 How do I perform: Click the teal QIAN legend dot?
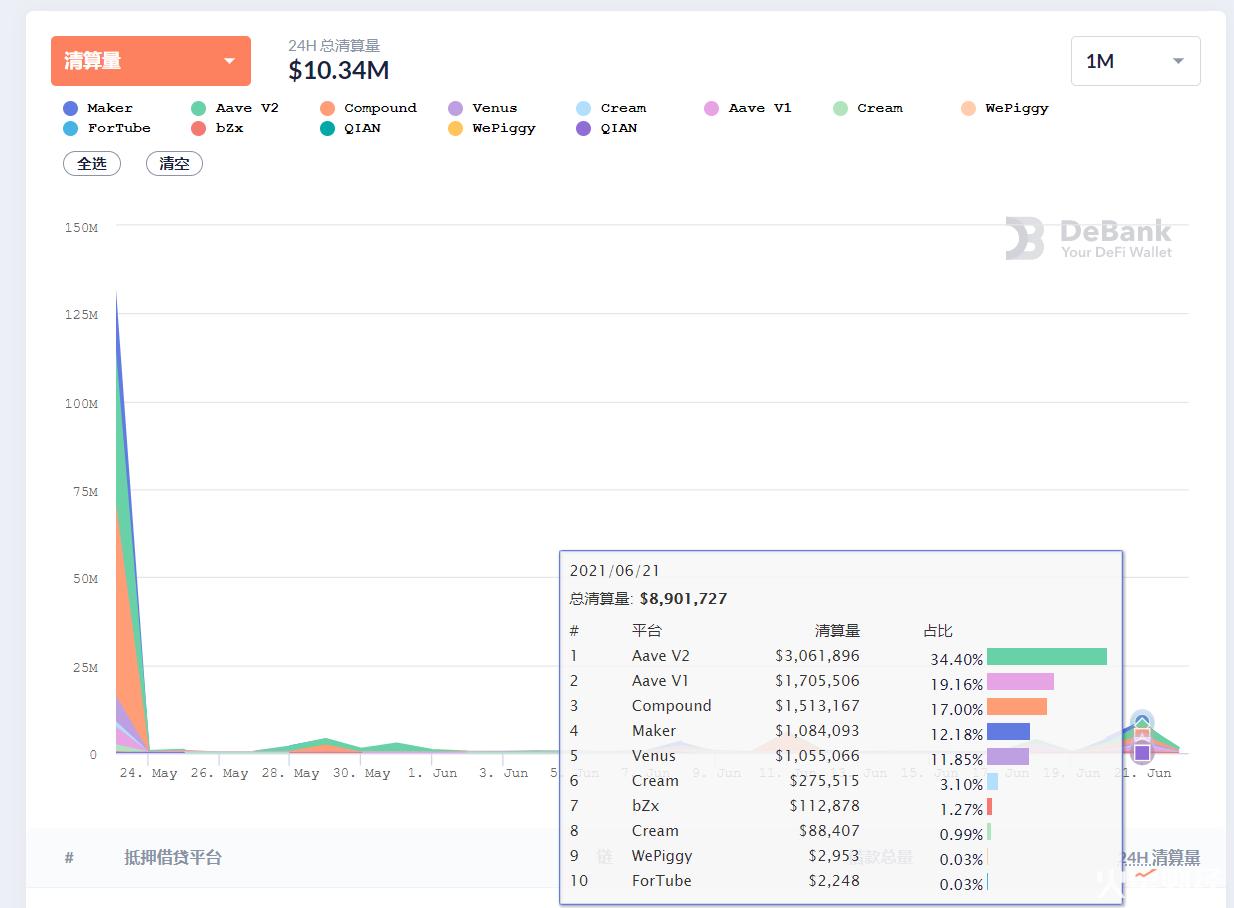click(327, 128)
